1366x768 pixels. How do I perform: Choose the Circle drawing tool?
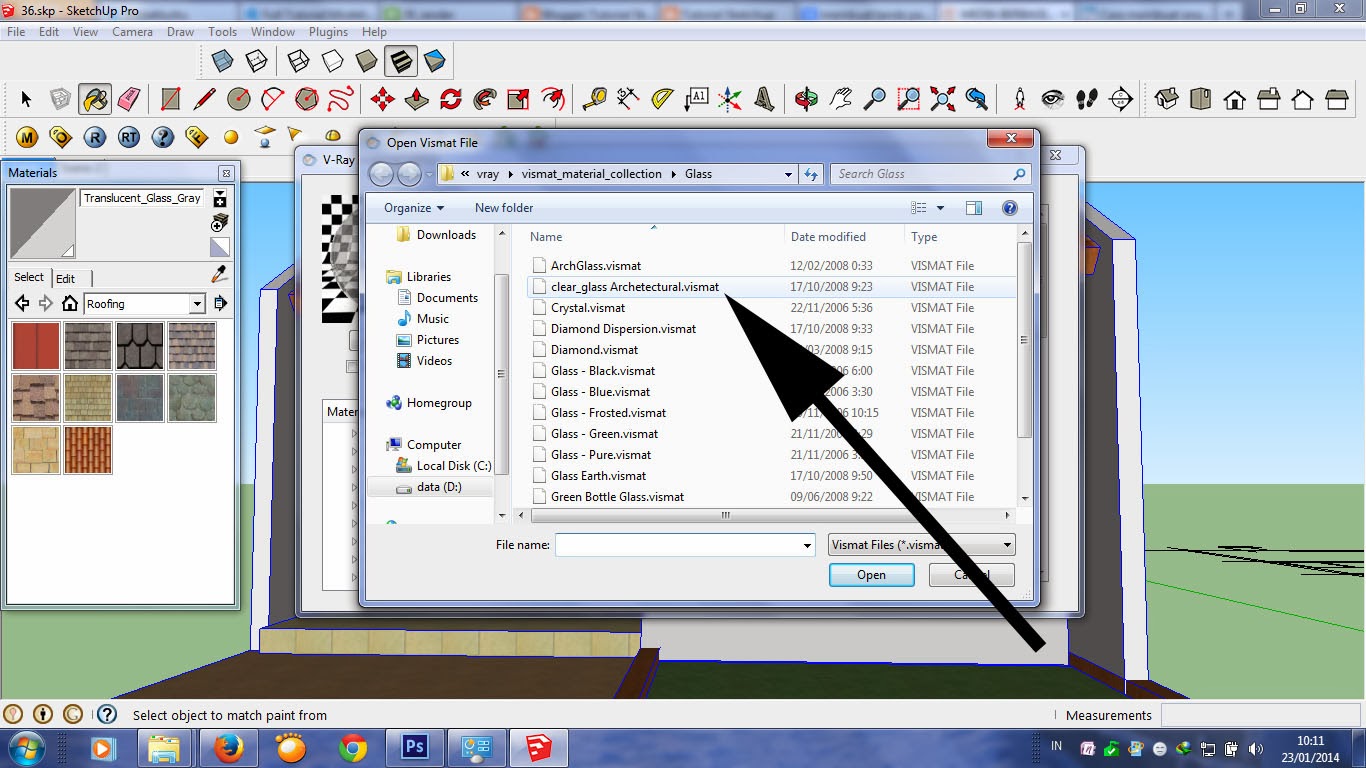pos(239,99)
